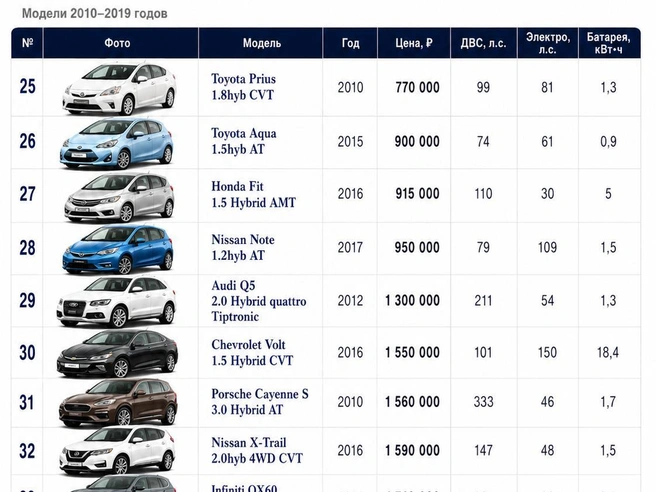This screenshot has width=656, height=492.
Task: Click the 'Батарея, кВт·ч' column header
Action: 609,43
